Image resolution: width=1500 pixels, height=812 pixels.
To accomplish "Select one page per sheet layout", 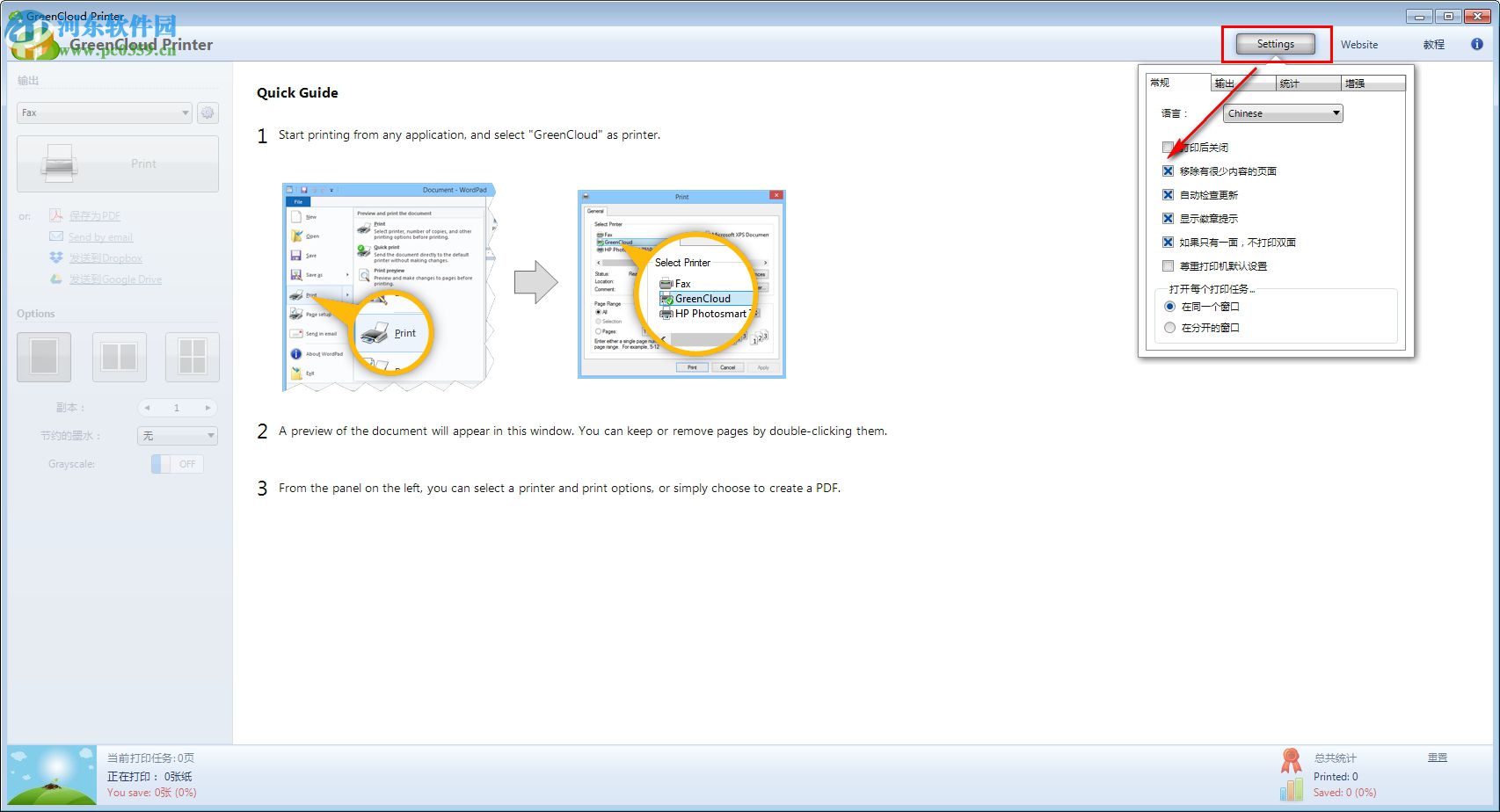I will 44,357.
